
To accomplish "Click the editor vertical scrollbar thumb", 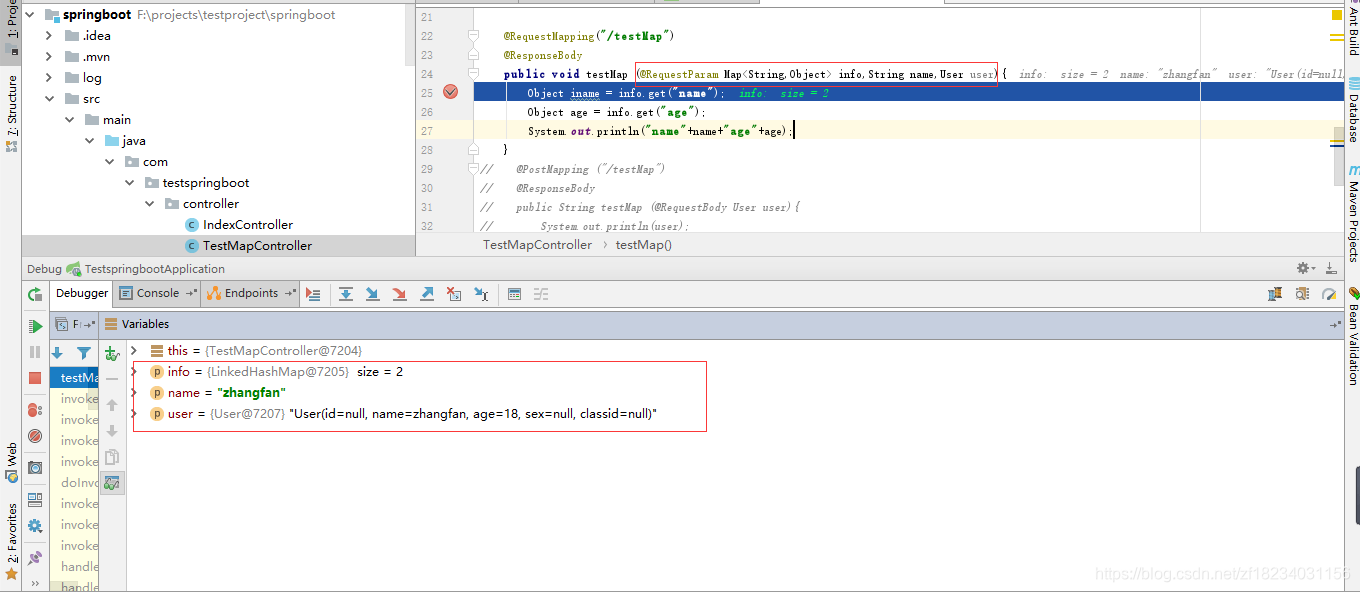I will (x=1339, y=156).
